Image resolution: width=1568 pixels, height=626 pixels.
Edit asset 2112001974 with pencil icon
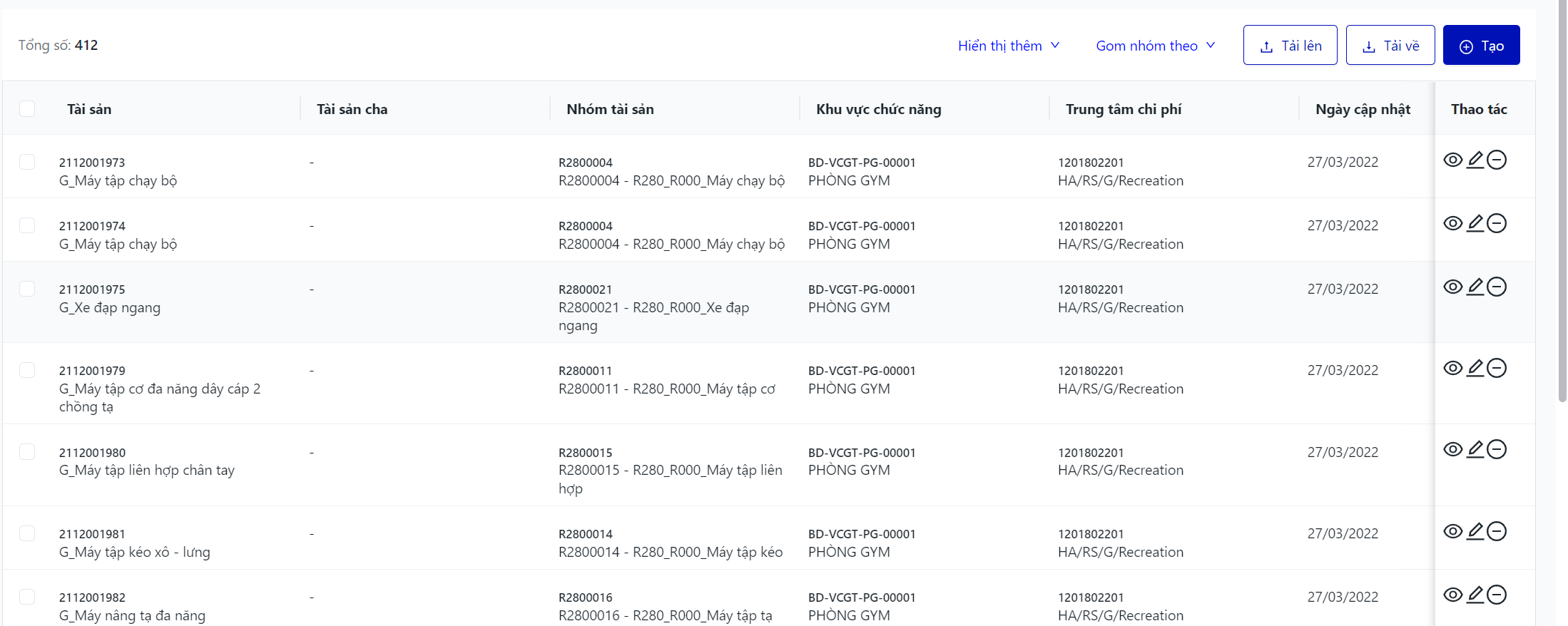point(1475,224)
